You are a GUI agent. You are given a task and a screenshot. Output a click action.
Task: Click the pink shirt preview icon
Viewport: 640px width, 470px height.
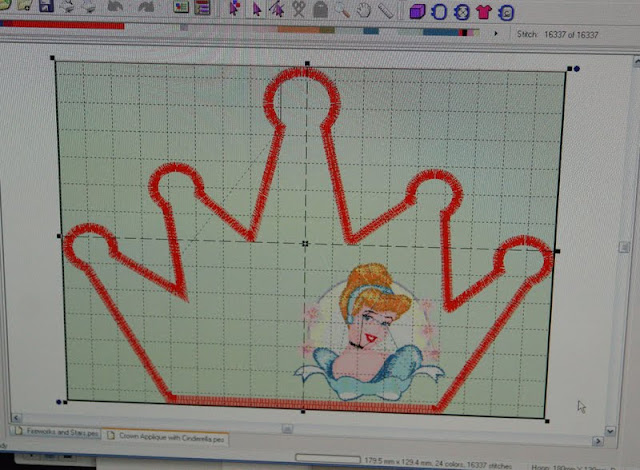click(484, 12)
